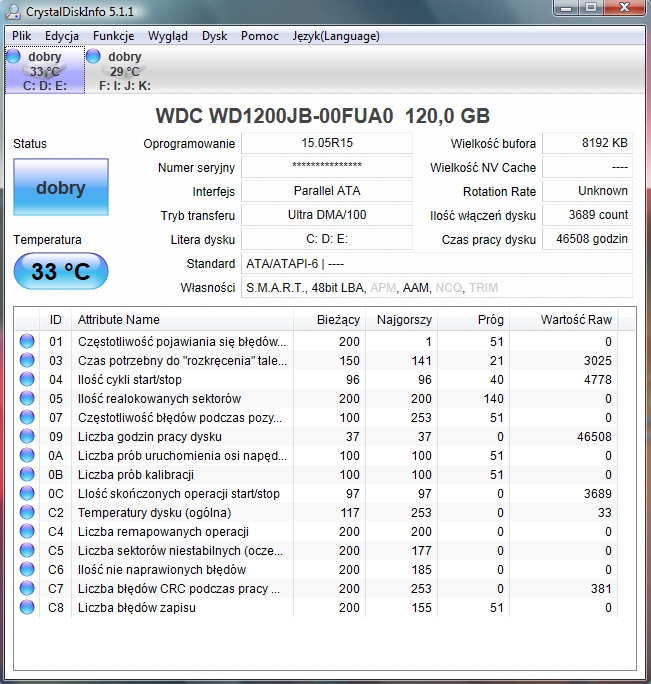Click blue status orb for attribute 07
Image resolution: width=651 pixels, height=684 pixels.
coord(27,417)
